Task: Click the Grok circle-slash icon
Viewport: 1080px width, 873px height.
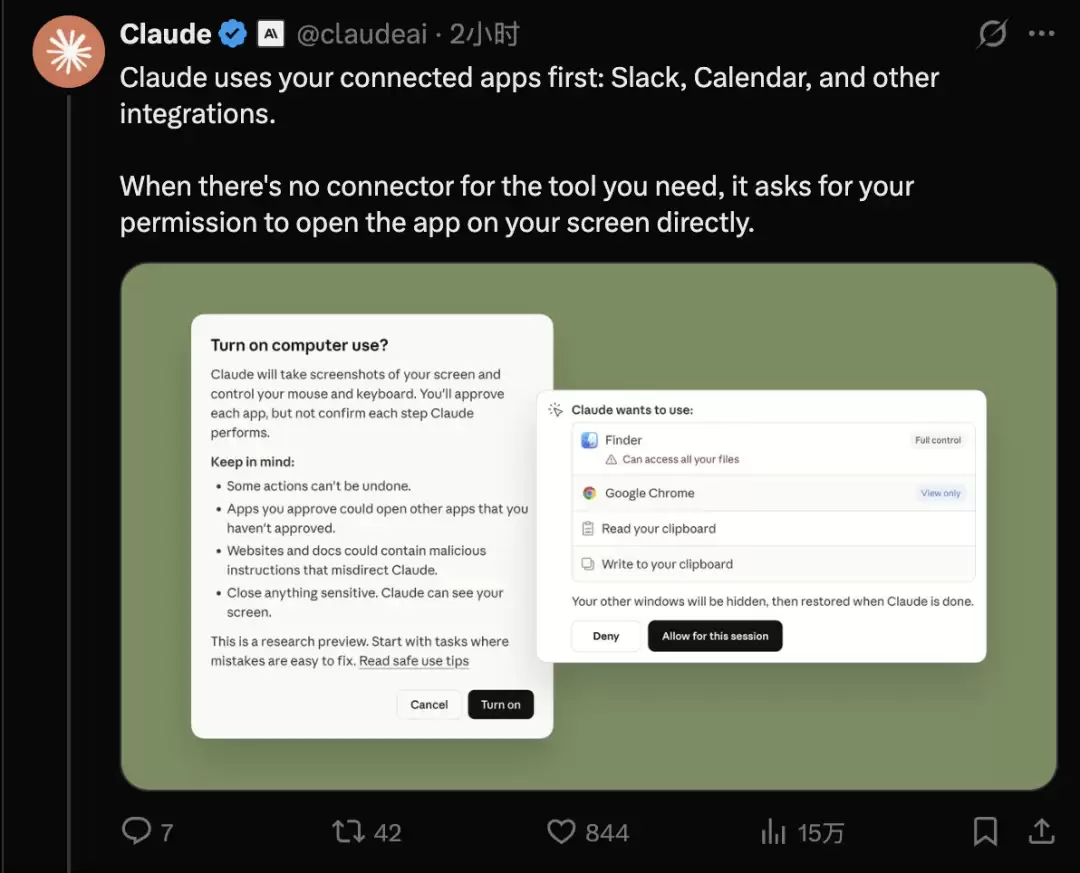Action: [x=992, y=35]
